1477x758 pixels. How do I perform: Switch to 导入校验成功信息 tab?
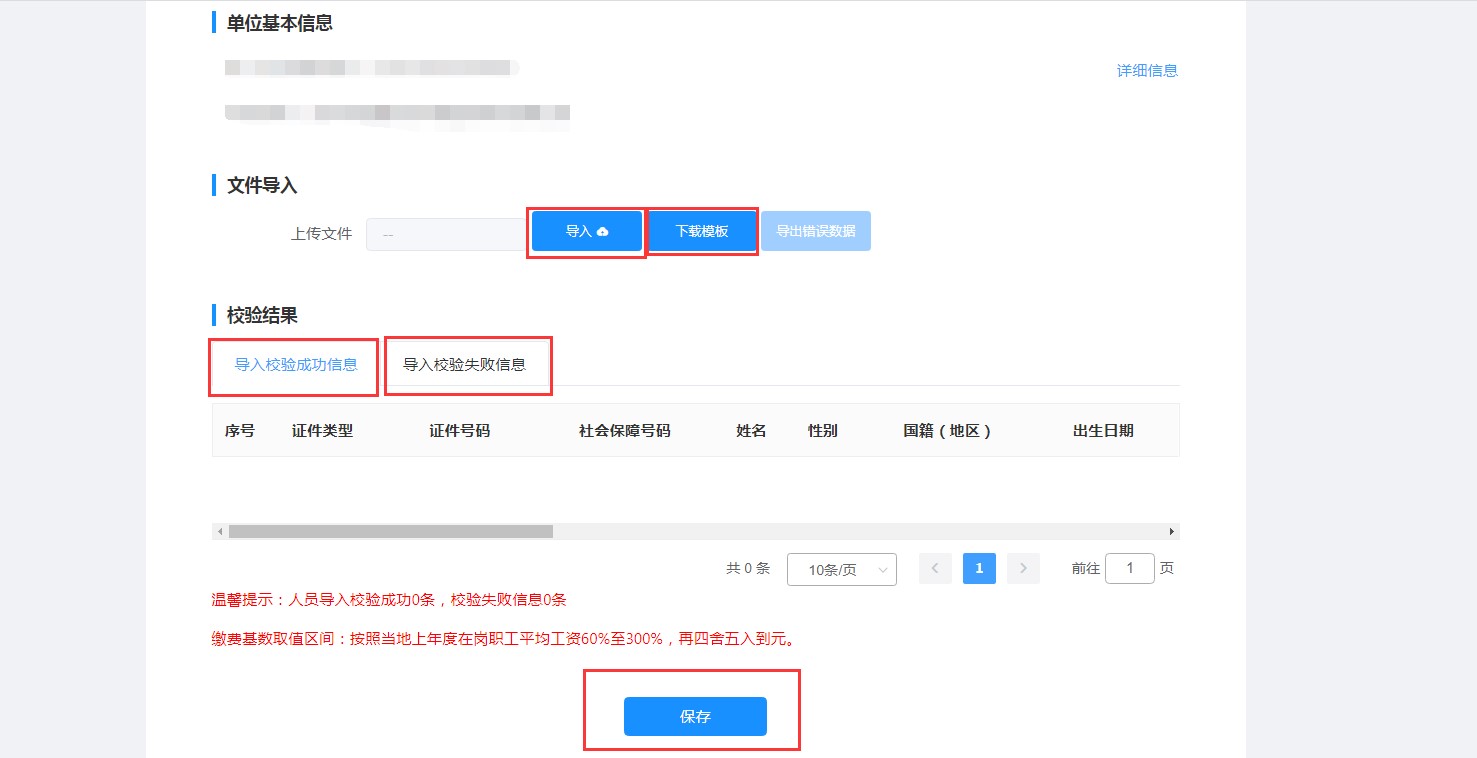pos(296,364)
